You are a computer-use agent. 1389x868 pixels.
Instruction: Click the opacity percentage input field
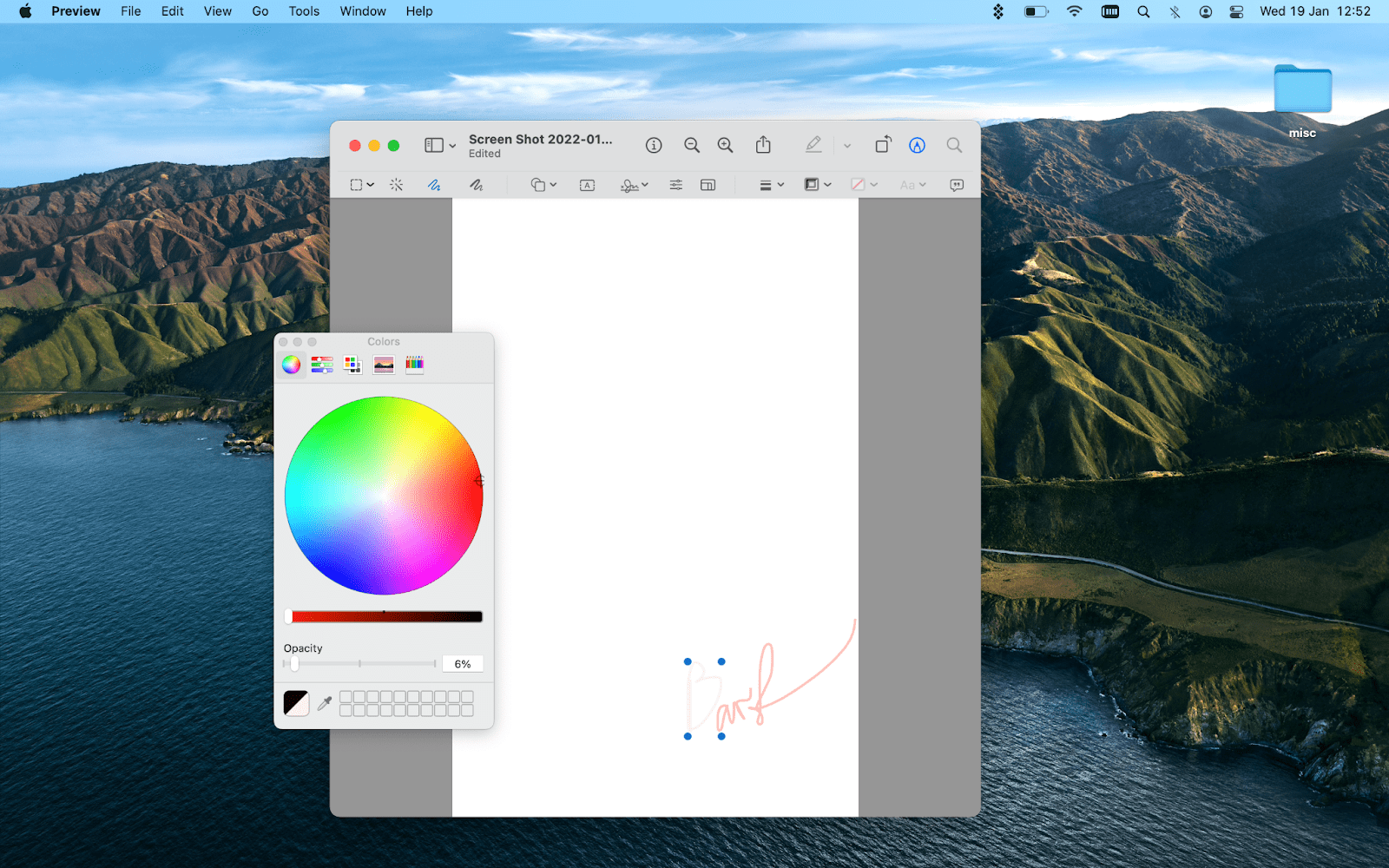463,664
